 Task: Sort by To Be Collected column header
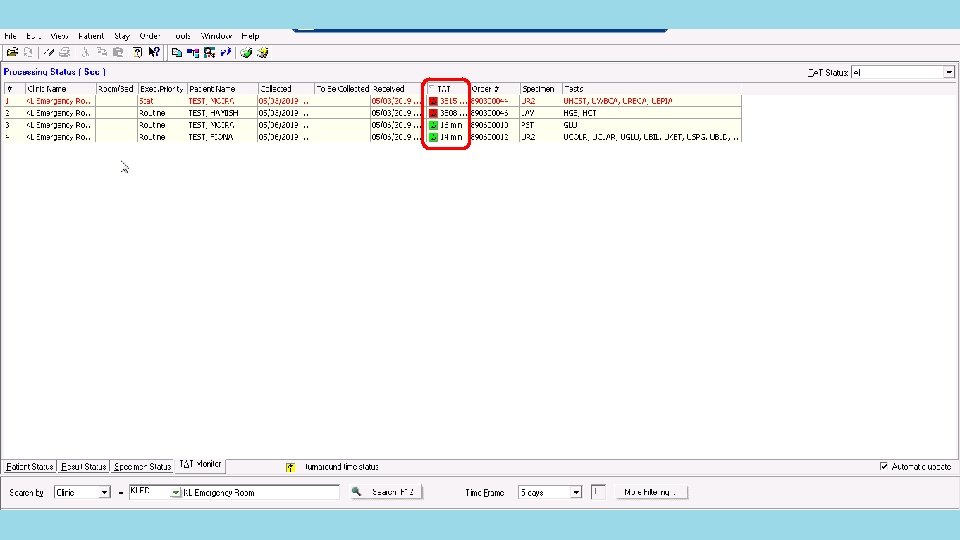click(343, 89)
